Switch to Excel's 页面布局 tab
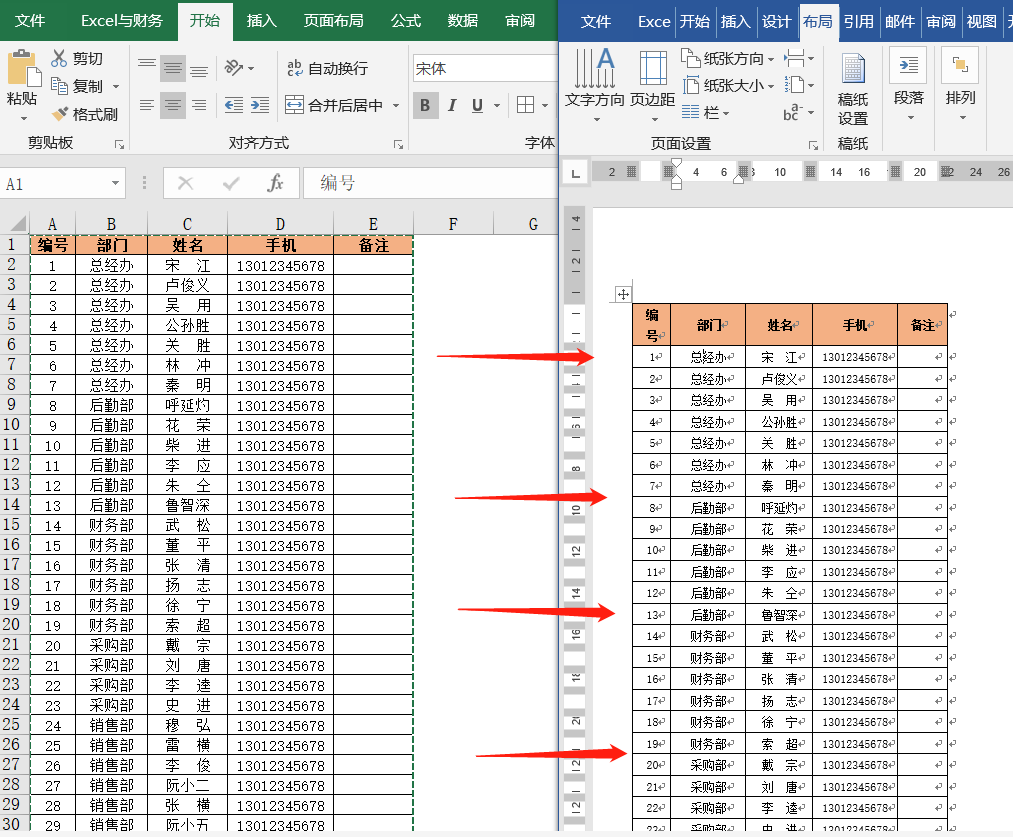 (x=333, y=21)
